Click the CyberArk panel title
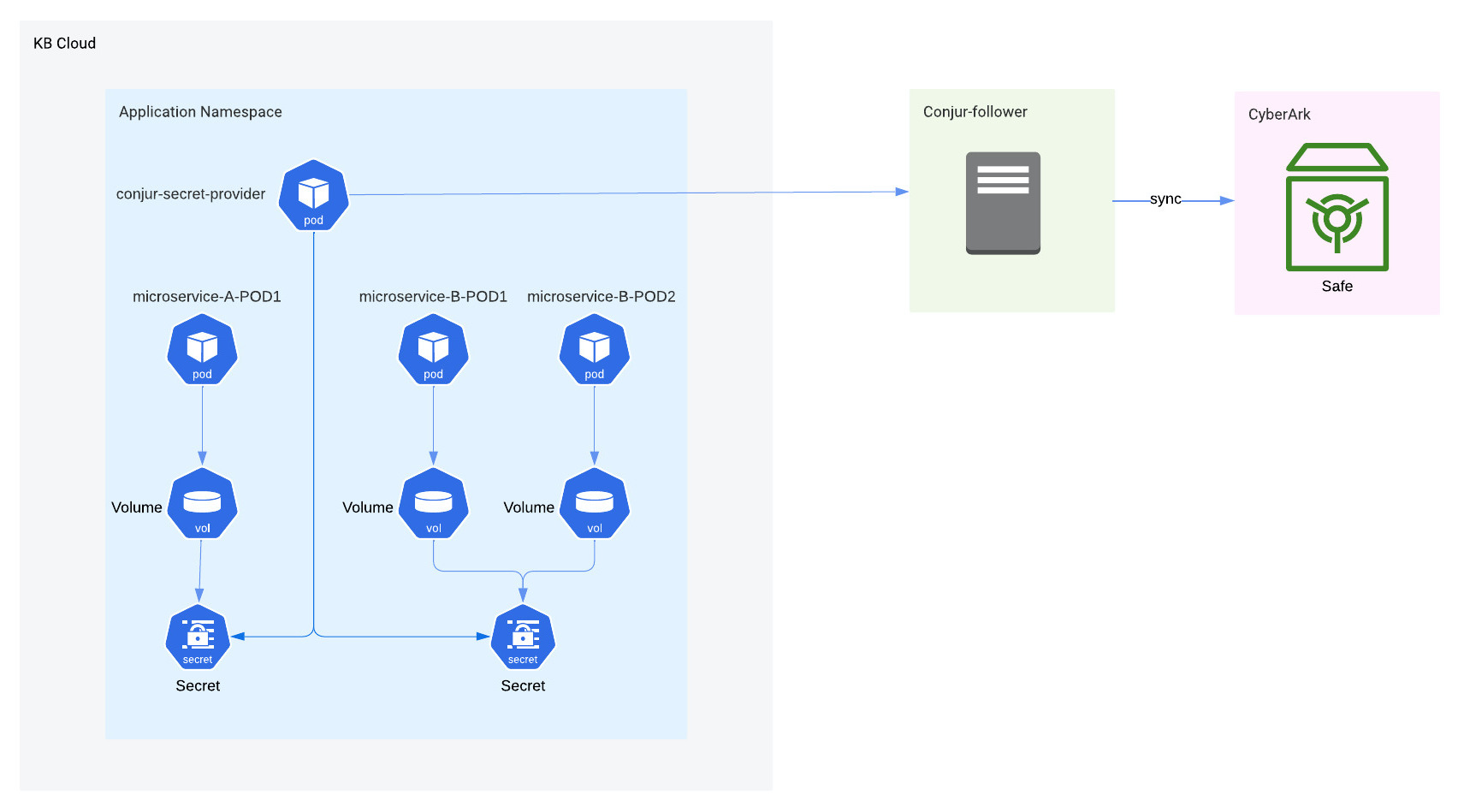The height and width of the screenshot is (812, 1458). (x=1278, y=114)
